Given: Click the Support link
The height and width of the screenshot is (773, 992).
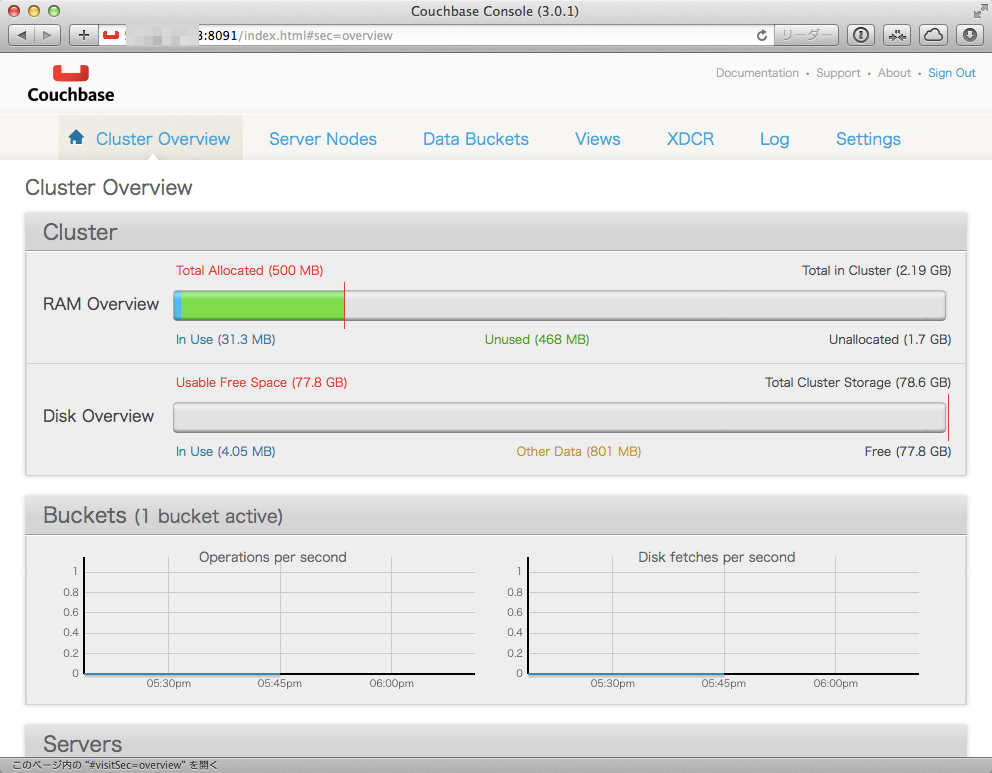Looking at the screenshot, I should pyautogui.click(x=838, y=72).
